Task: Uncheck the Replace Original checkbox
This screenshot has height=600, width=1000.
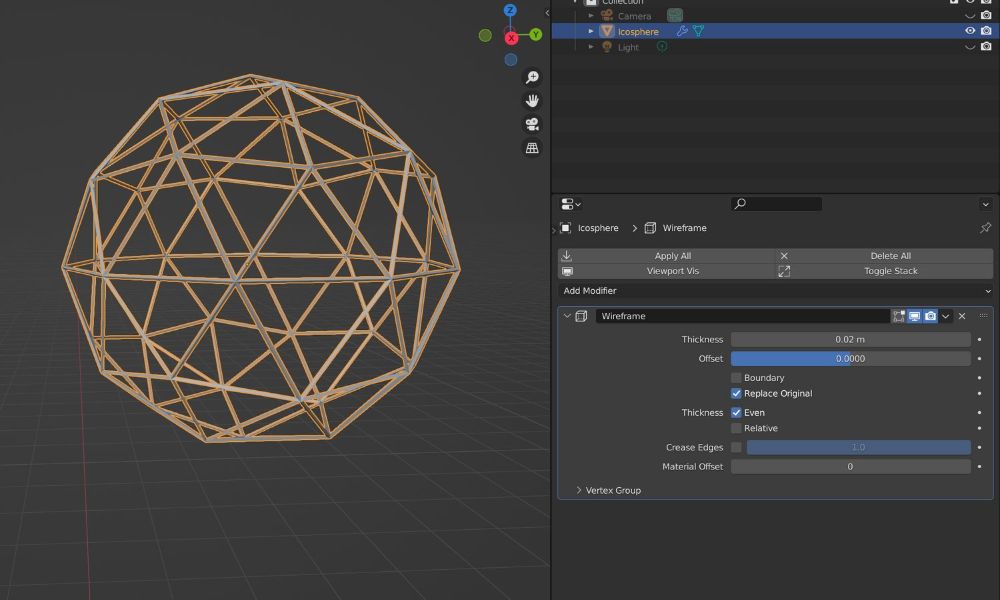Action: 736,394
